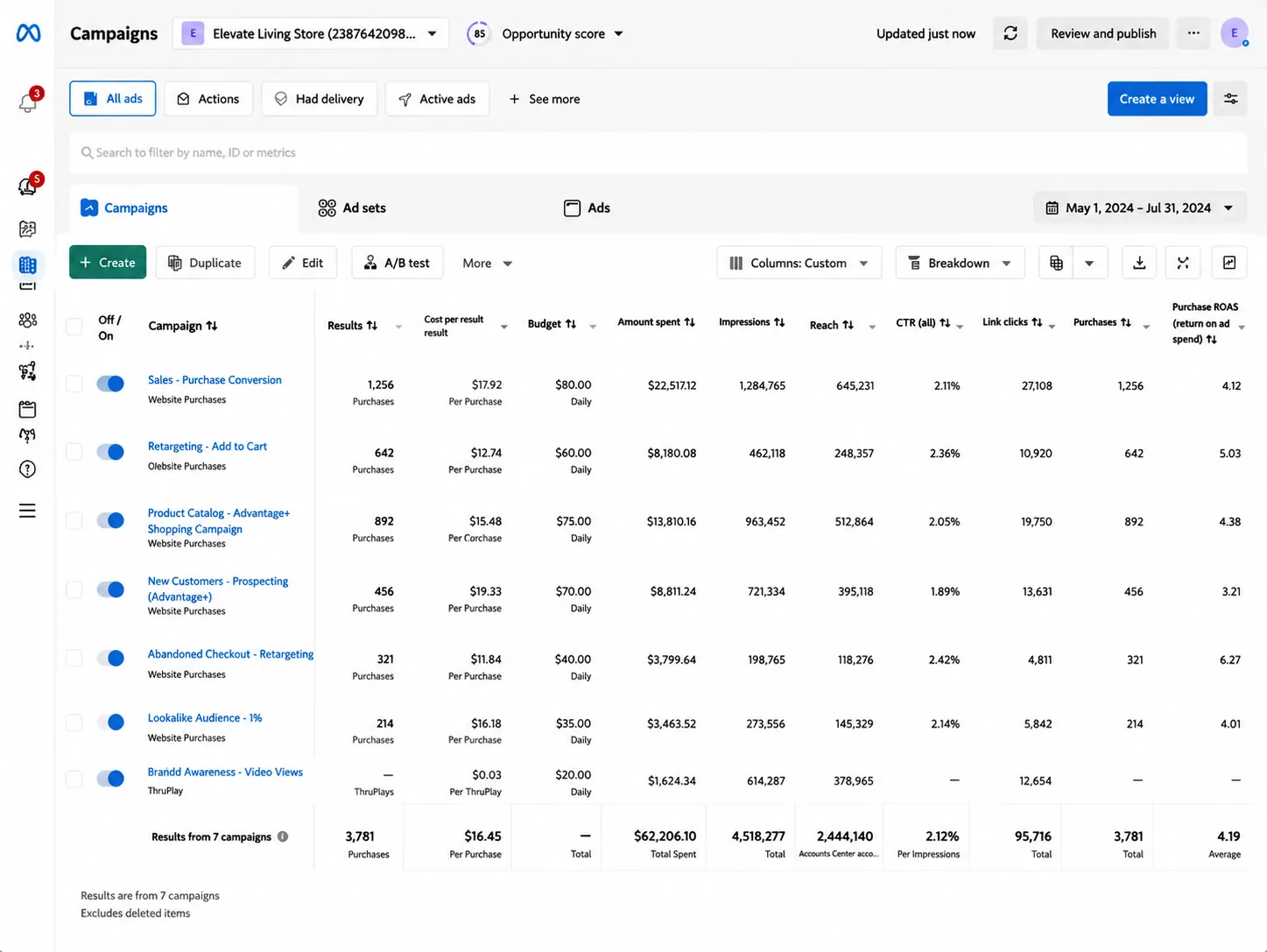The width and height of the screenshot is (1267, 952).
Task: Open Brand Awareness - Video Views campaign link
Action: click(x=225, y=772)
